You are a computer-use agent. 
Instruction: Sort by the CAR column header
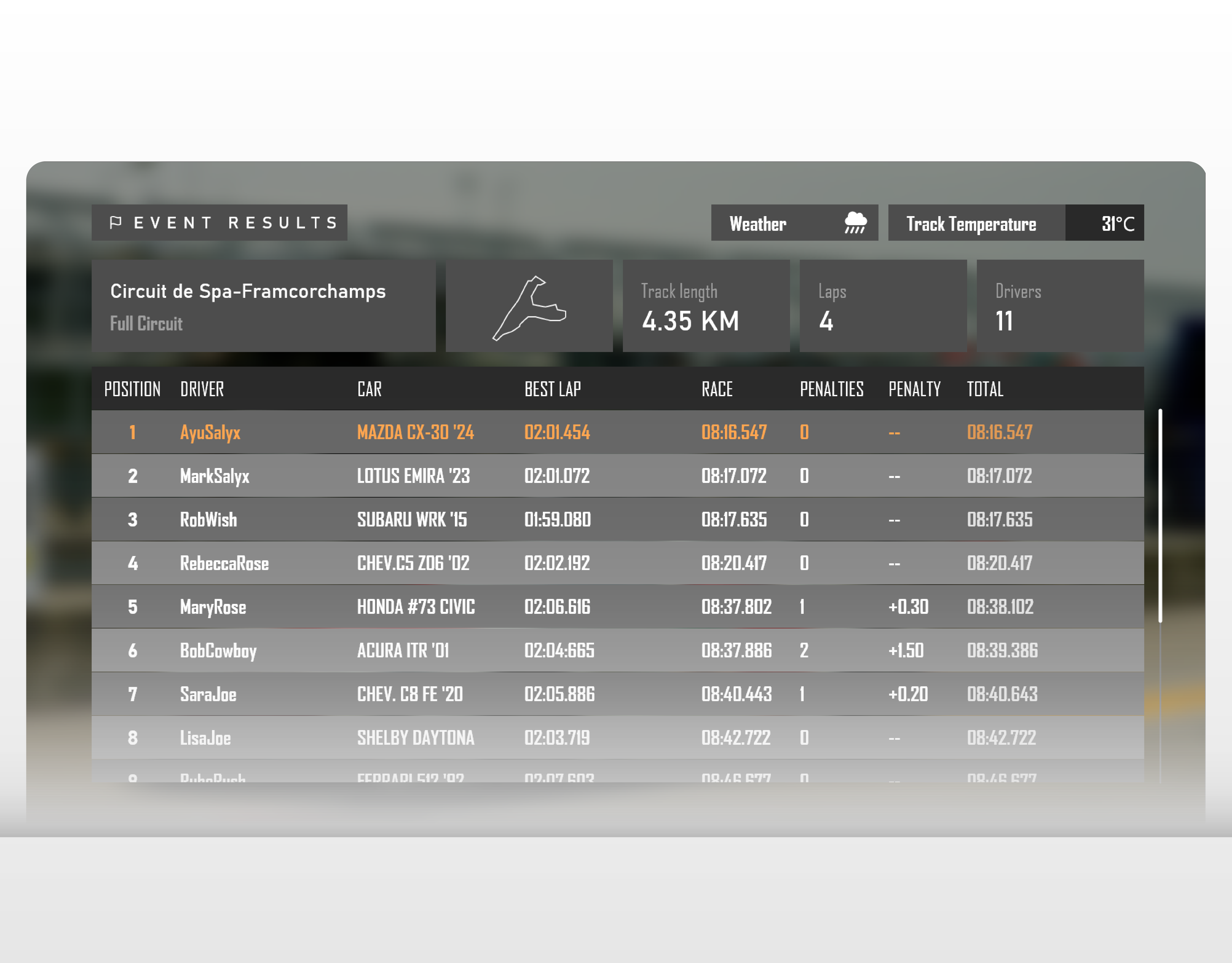tap(369, 389)
